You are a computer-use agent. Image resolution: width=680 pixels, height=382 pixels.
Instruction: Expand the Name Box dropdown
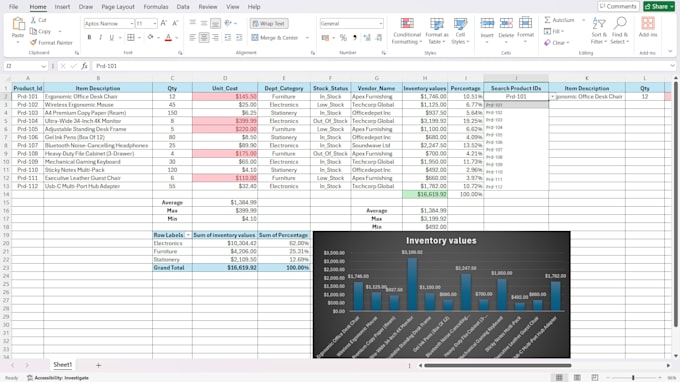click(43, 66)
